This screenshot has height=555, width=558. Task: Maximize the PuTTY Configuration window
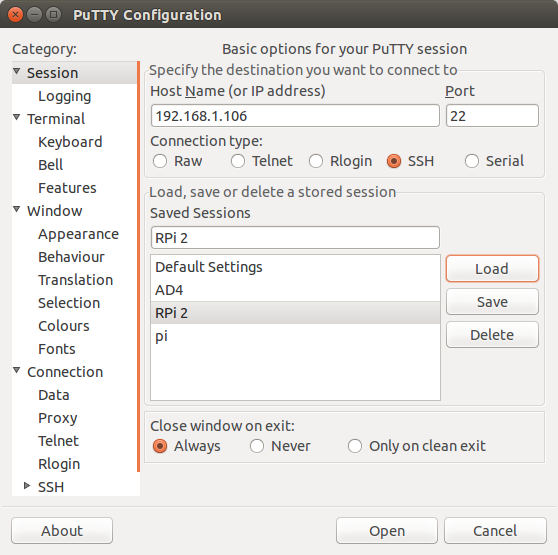[x=53, y=15]
